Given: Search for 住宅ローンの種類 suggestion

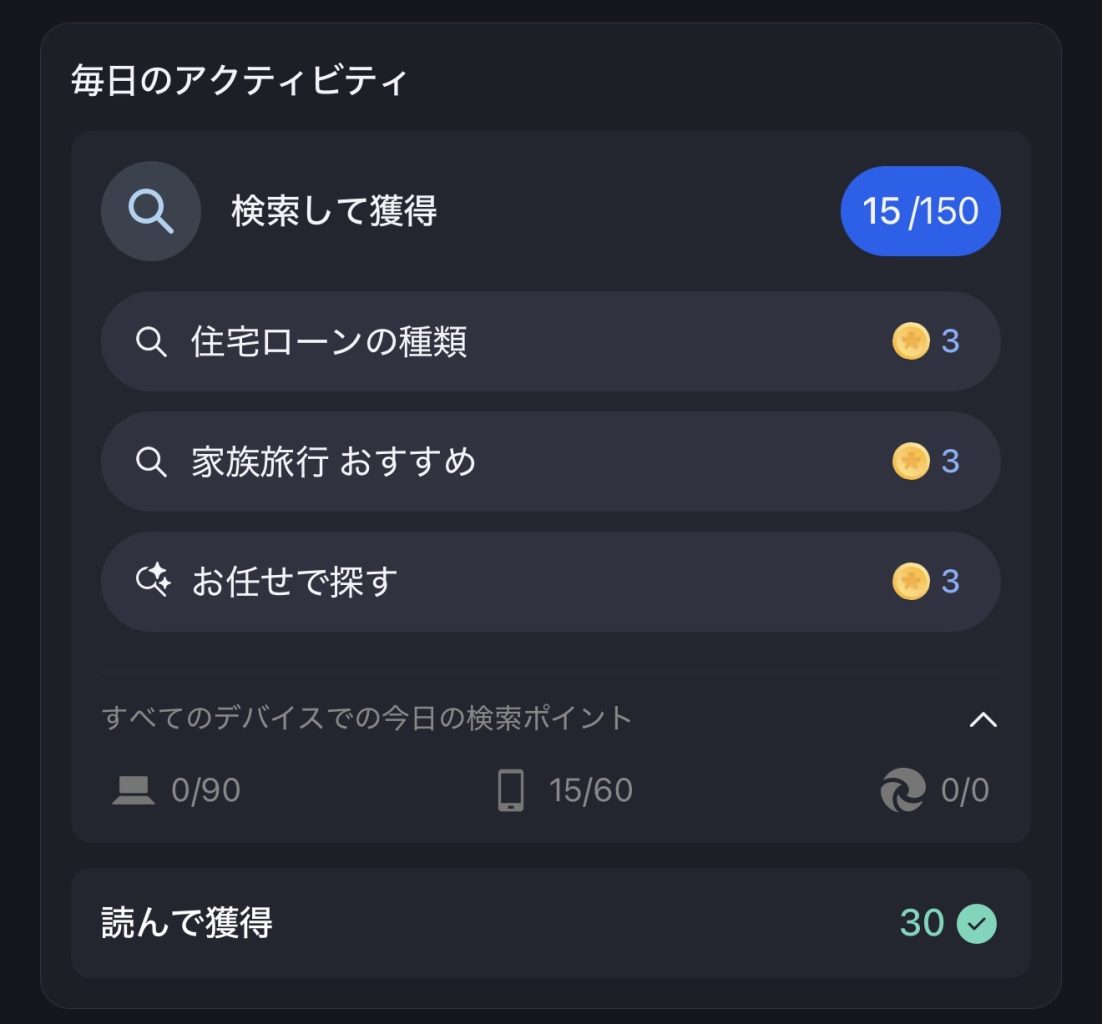Looking at the screenshot, I should click(x=328, y=342).
